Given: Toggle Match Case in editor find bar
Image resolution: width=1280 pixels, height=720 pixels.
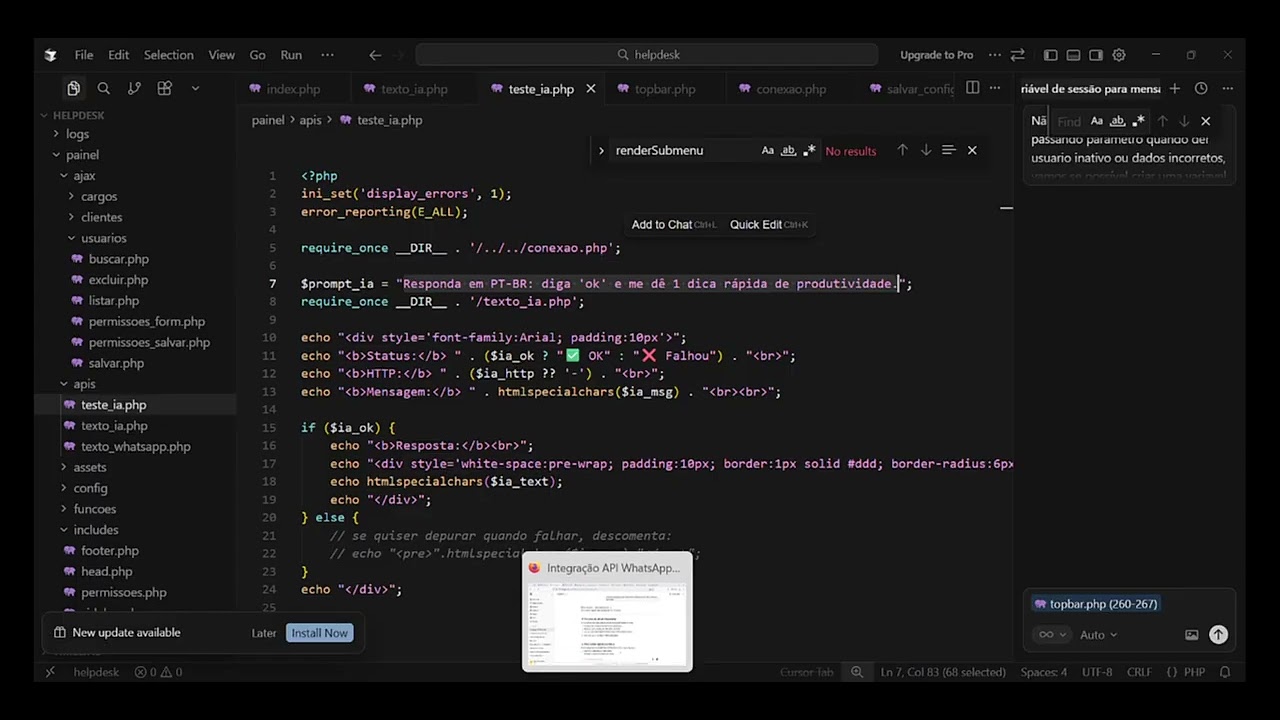Looking at the screenshot, I should pyautogui.click(x=767, y=150).
